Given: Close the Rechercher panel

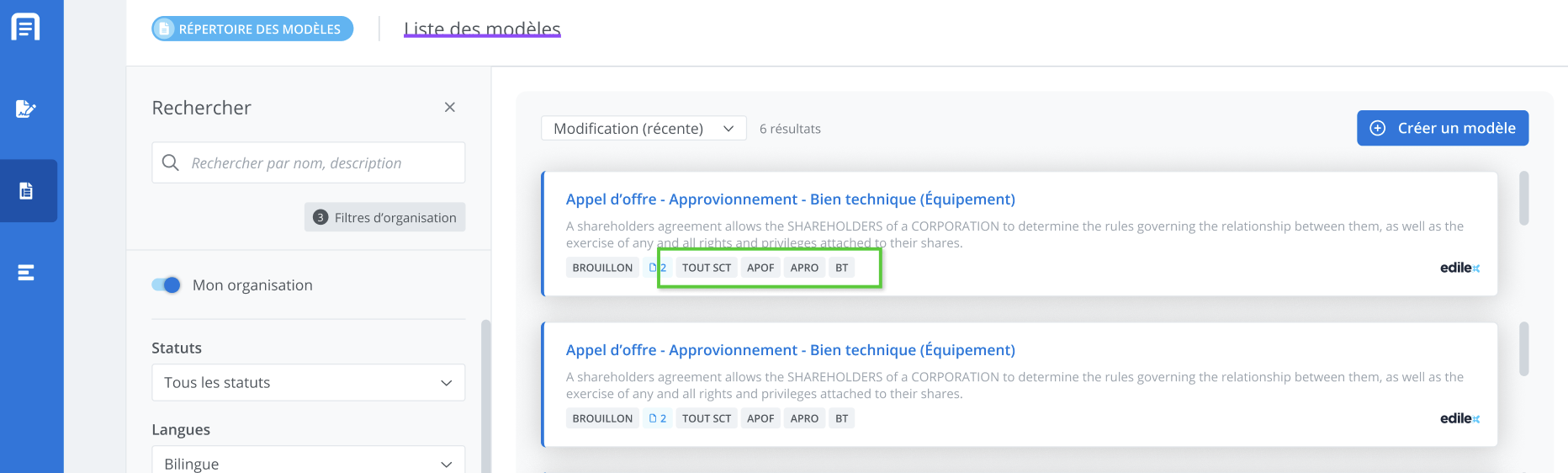Looking at the screenshot, I should coord(450,107).
